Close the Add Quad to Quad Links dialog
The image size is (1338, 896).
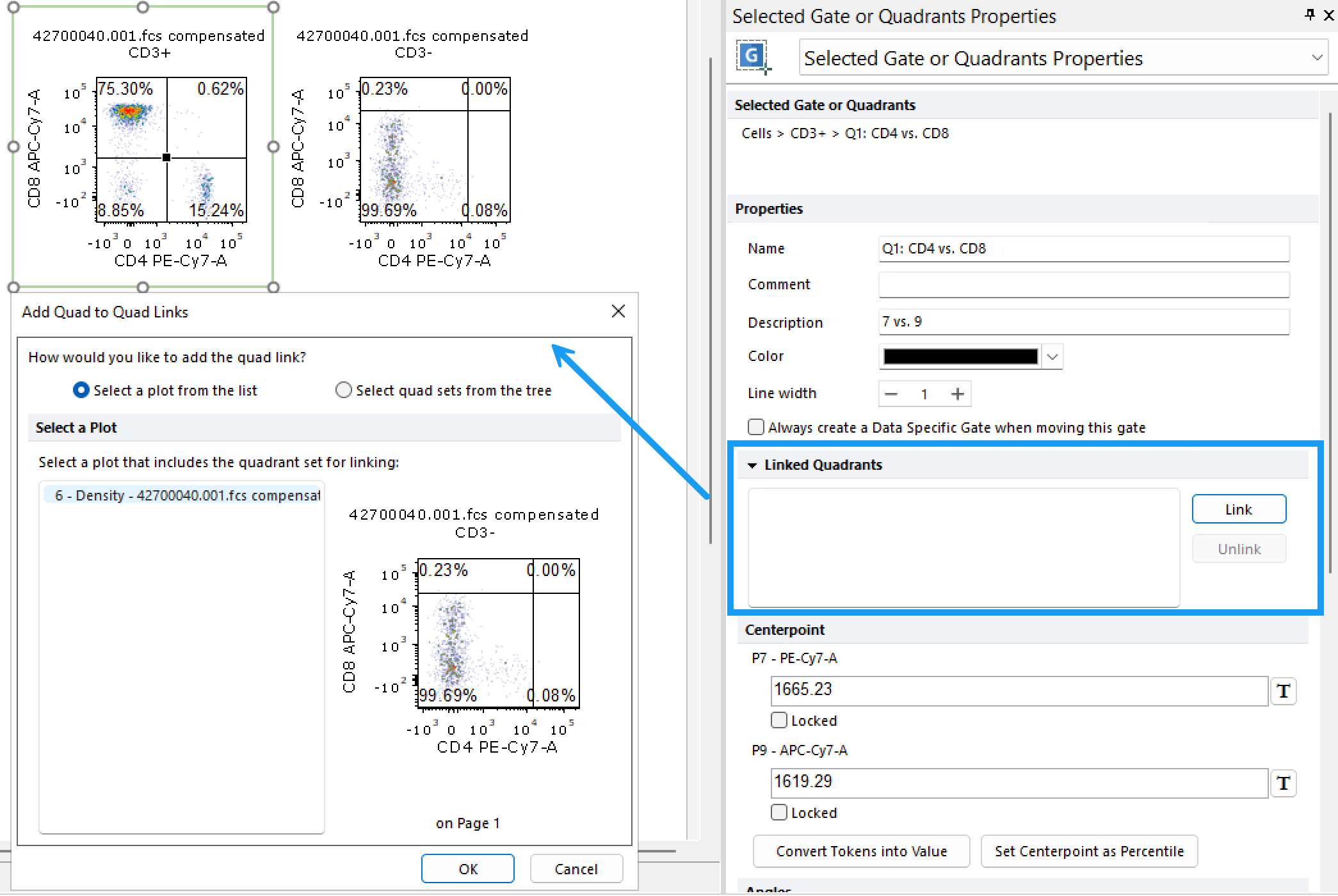coord(617,312)
